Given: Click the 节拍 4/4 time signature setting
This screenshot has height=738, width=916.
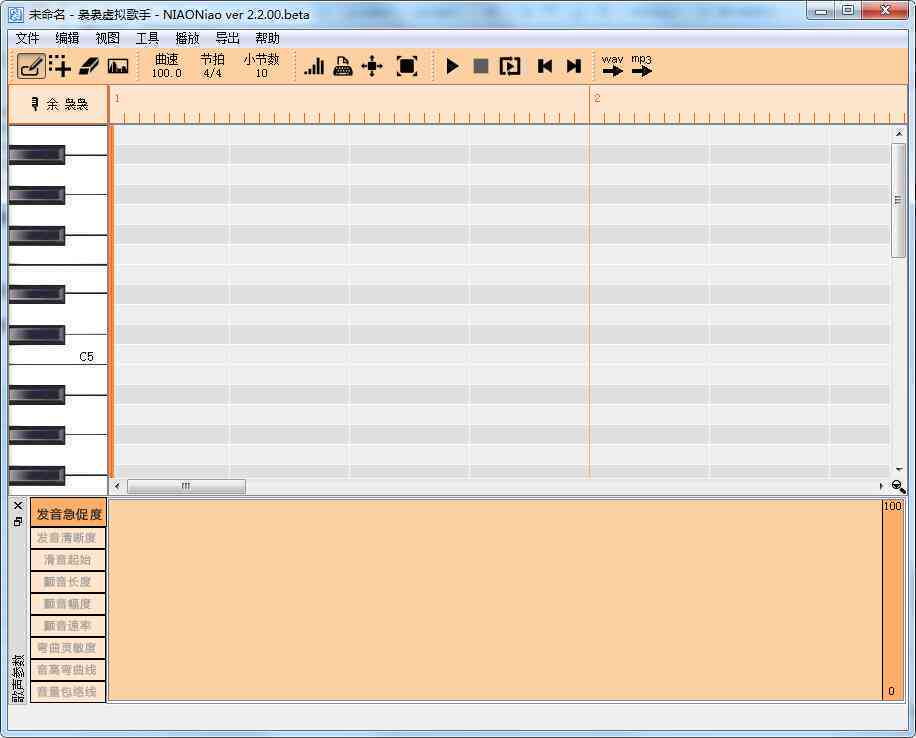Looking at the screenshot, I should [212, 66].
